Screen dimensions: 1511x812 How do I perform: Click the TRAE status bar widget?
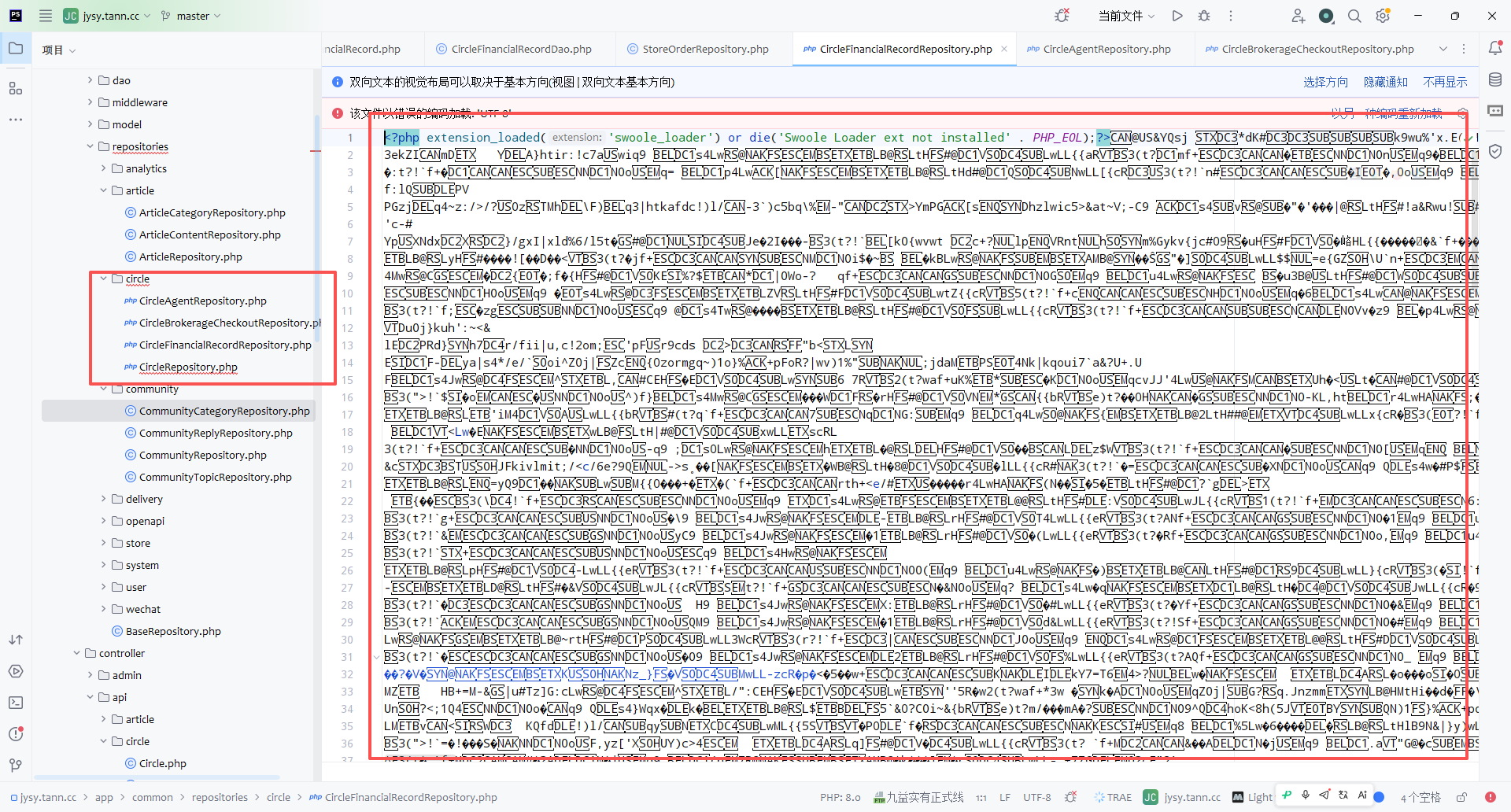[x=1113, y=797]
